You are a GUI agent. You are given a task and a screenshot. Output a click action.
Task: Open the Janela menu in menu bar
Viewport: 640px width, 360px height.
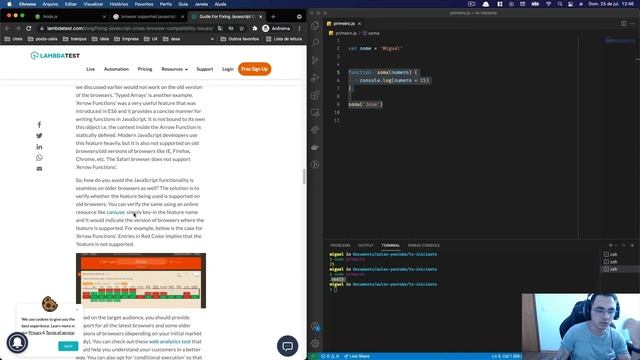pyautogui.click(x=201, y=4)
